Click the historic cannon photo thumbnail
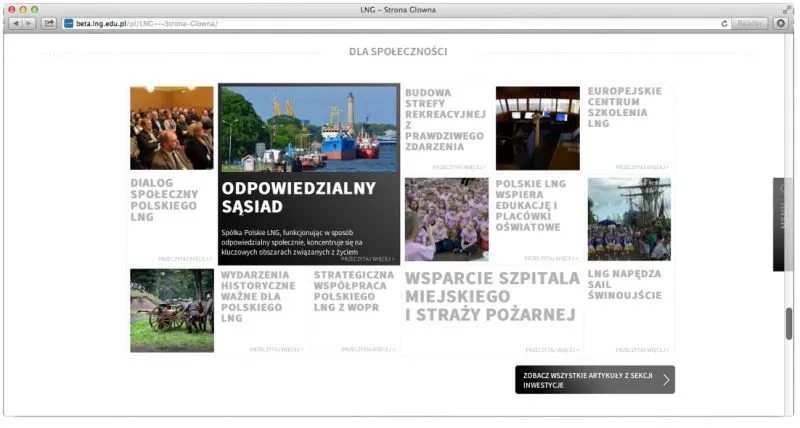 pos(171,310)
